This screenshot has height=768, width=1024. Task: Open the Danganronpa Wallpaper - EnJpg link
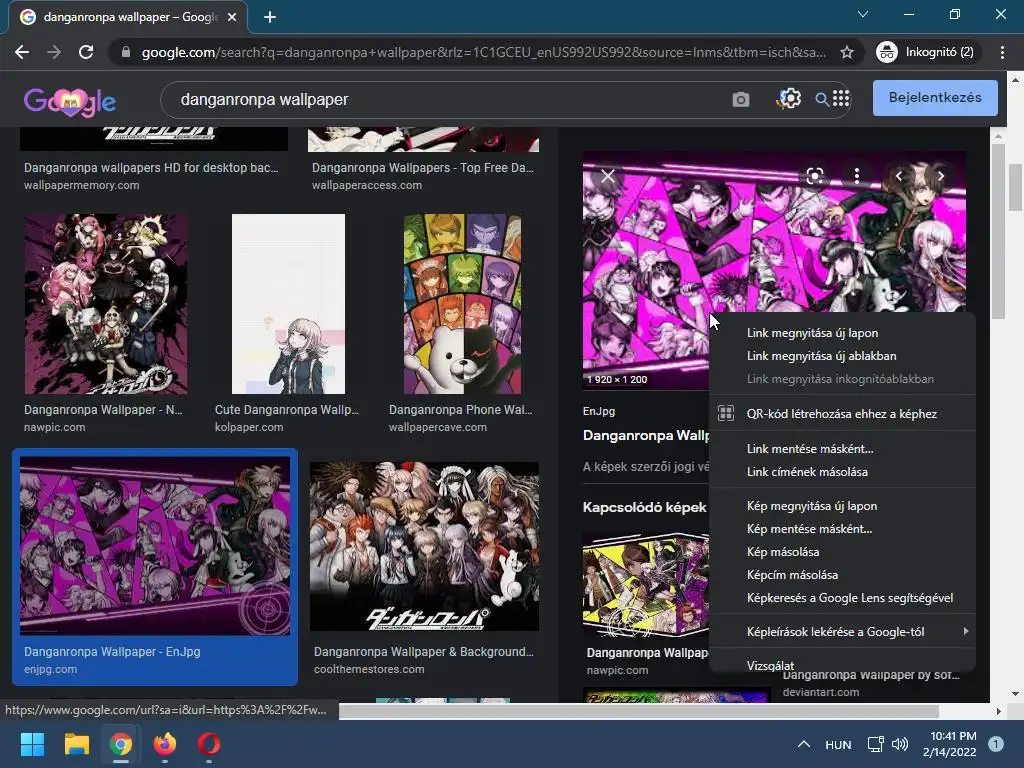[x=112, y=652]
